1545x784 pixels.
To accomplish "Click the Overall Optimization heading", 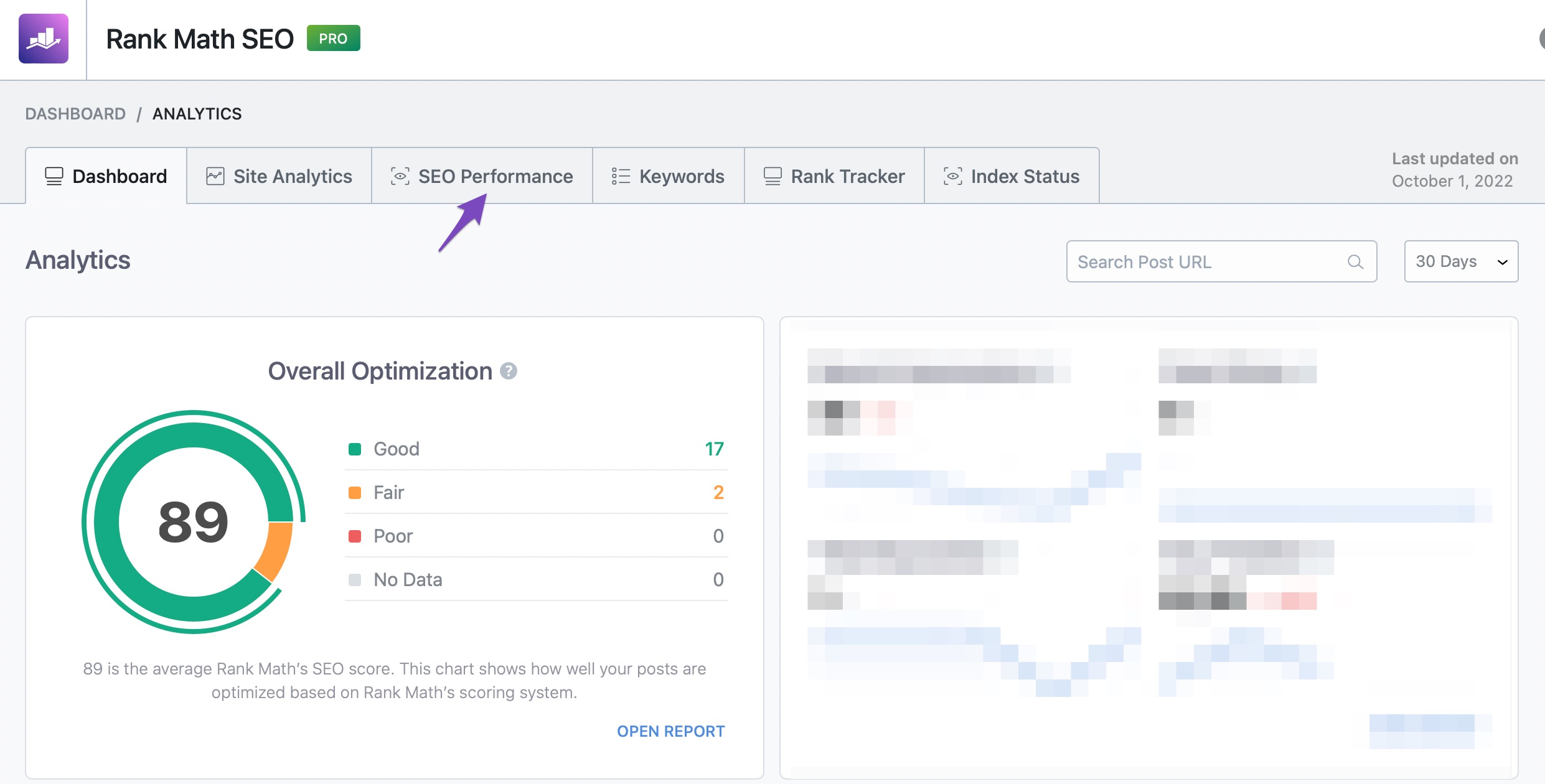I will pos(380,371).
